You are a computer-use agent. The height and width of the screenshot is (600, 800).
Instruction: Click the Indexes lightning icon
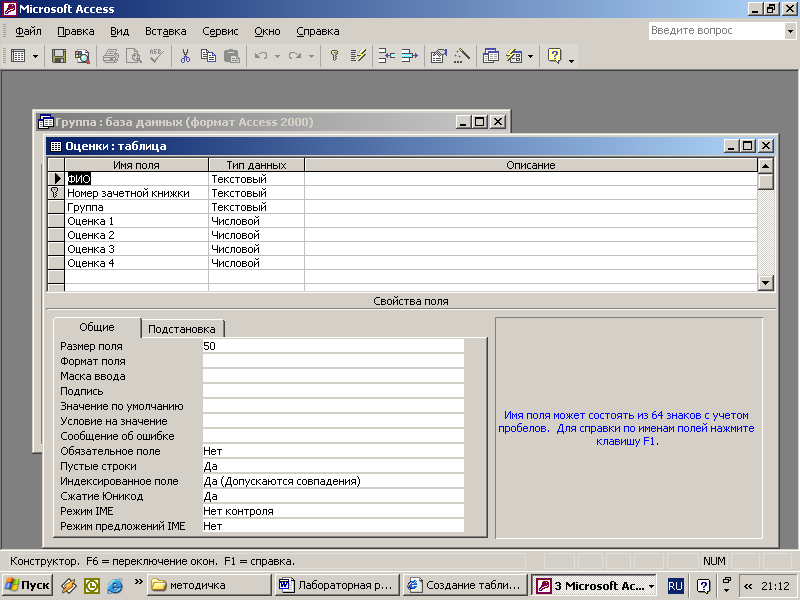(358, 56)
